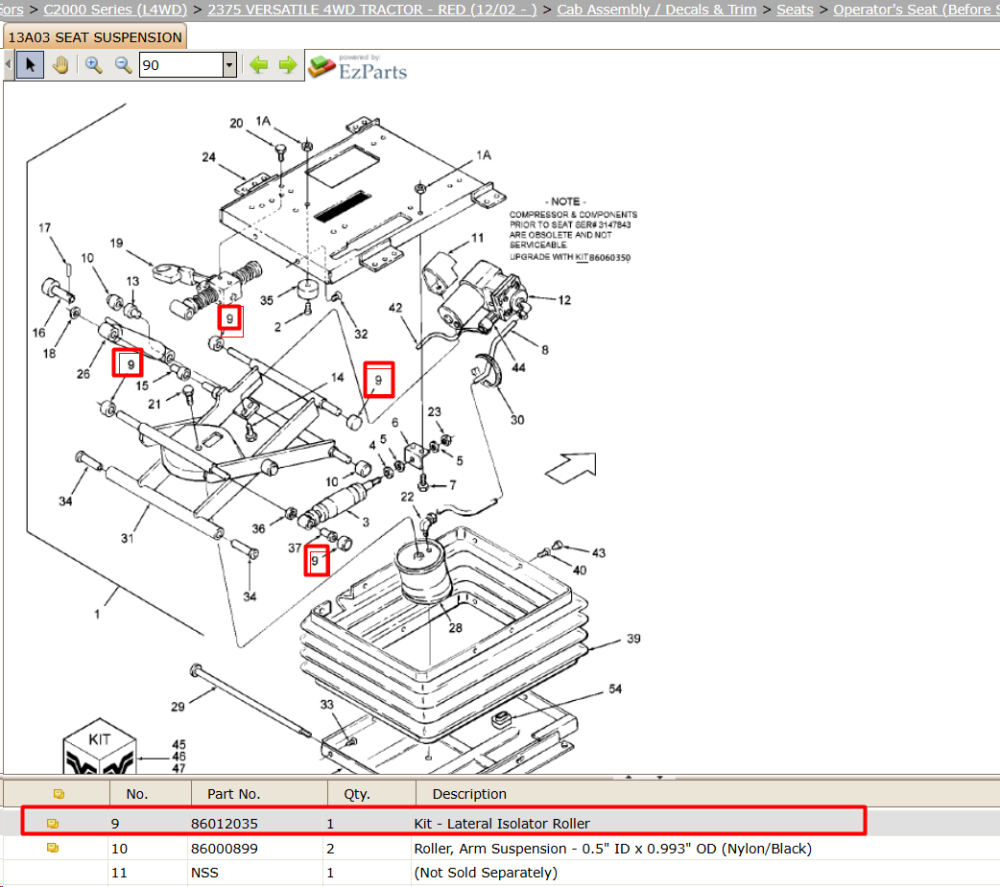This screenshot has width=1000, height=887.
Task: Add item 10 using its cart icon
Action: tap(53, 848)
